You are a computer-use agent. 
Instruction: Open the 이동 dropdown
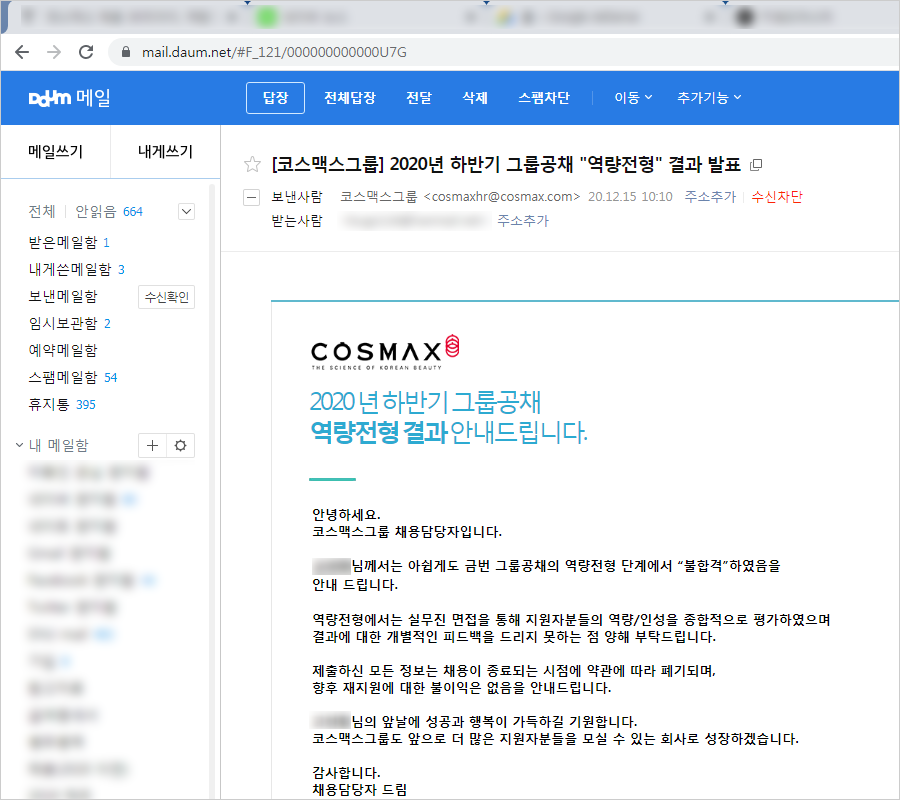pyautogui.click(x=633, y=98)
